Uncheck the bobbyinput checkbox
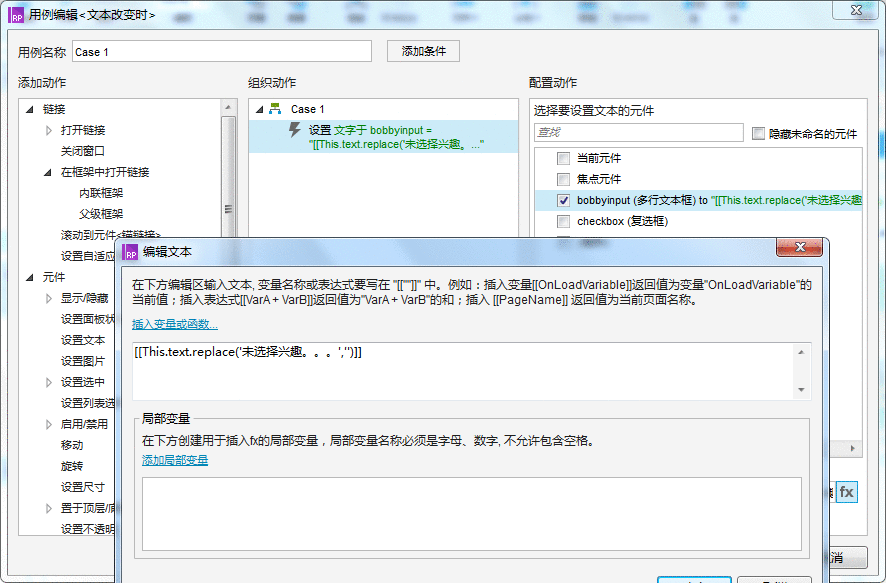This screenshot has height=583, width=886. (x=563, y=200)
